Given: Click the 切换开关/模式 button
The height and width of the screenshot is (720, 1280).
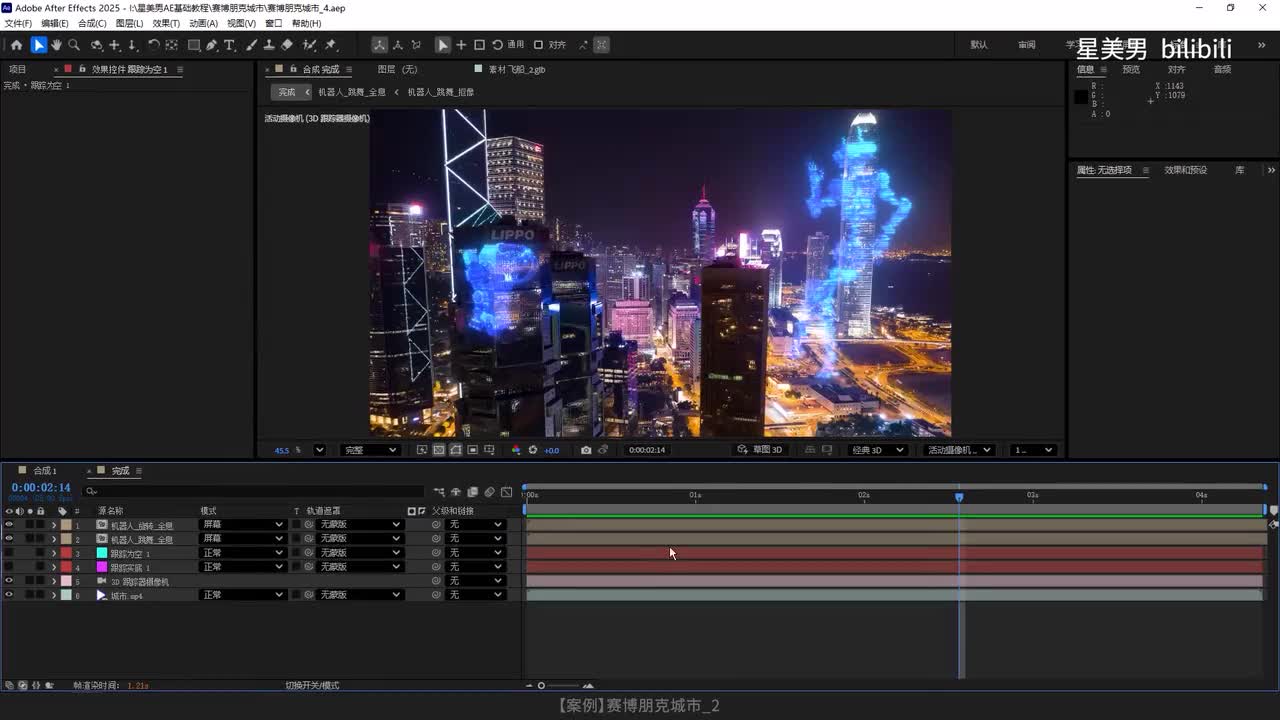Looking at the screenshot, I should tap(312, 686).
